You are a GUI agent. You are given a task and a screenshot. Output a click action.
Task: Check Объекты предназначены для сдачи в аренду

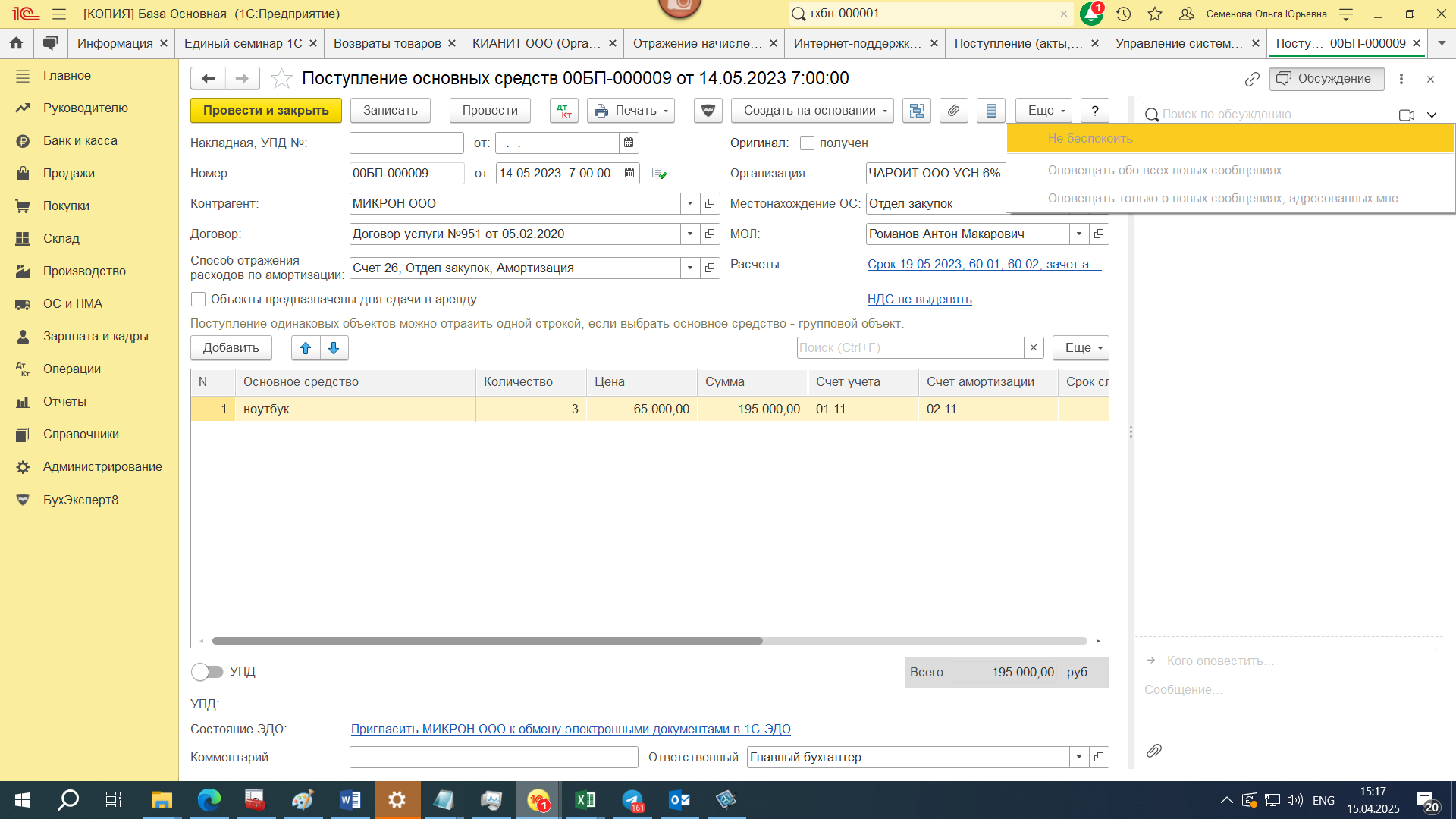click(x=198, y=299)
